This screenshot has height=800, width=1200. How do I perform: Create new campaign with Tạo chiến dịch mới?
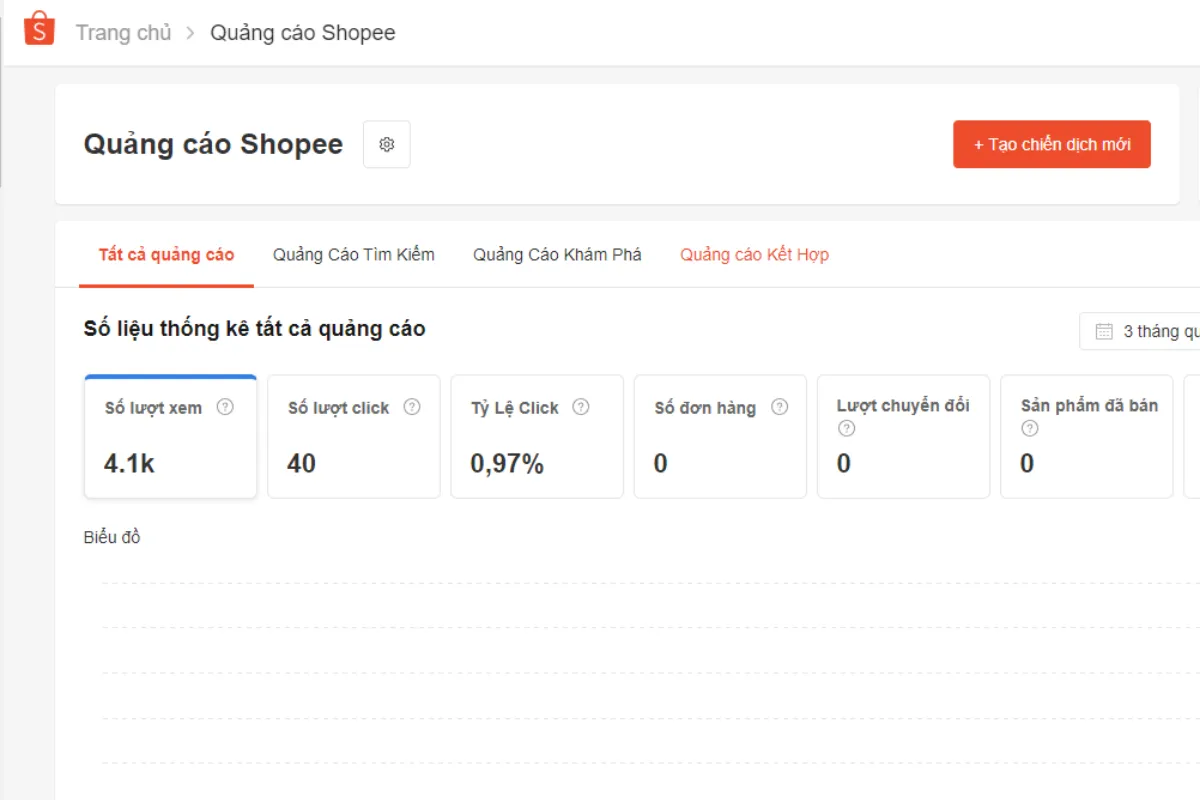point(1052,144)
